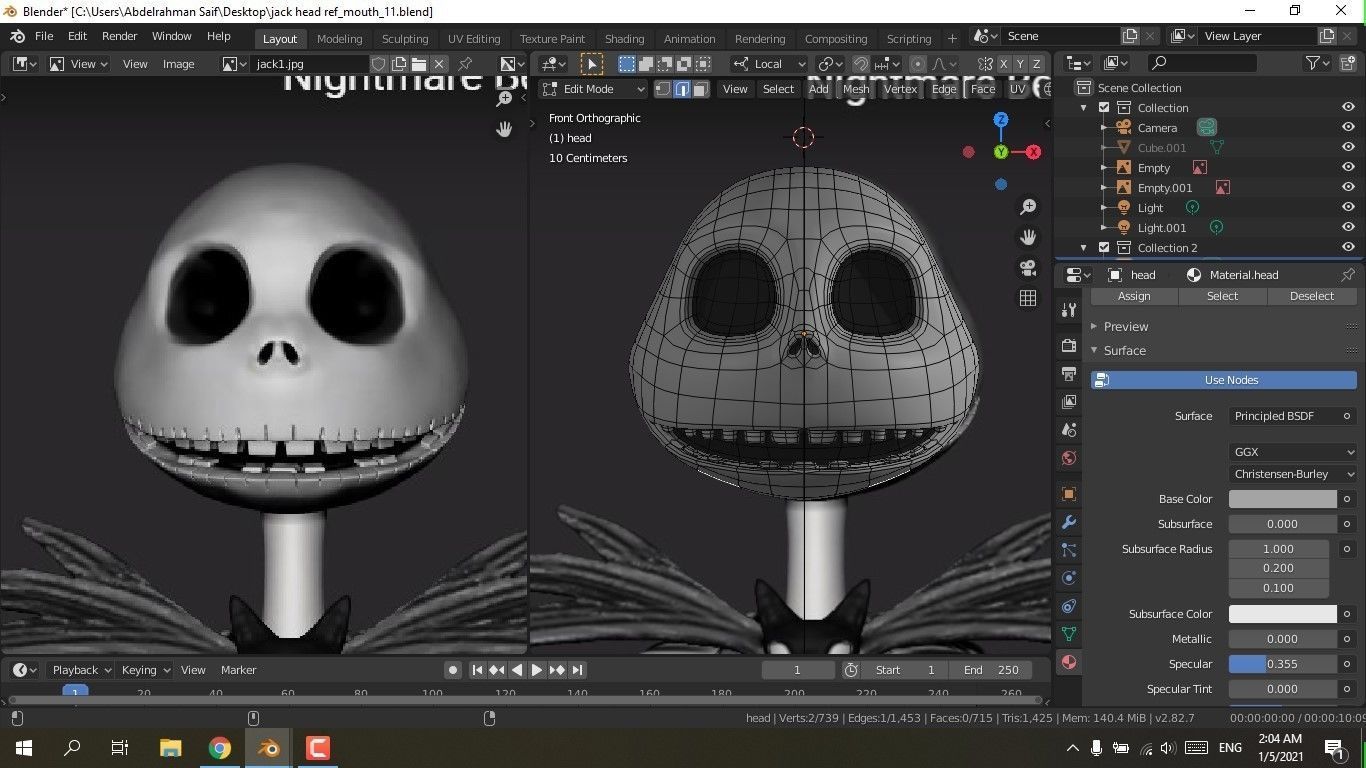
Task: Click the Deselect material button
Action: pyautogui.click(x=1312, y=296)
